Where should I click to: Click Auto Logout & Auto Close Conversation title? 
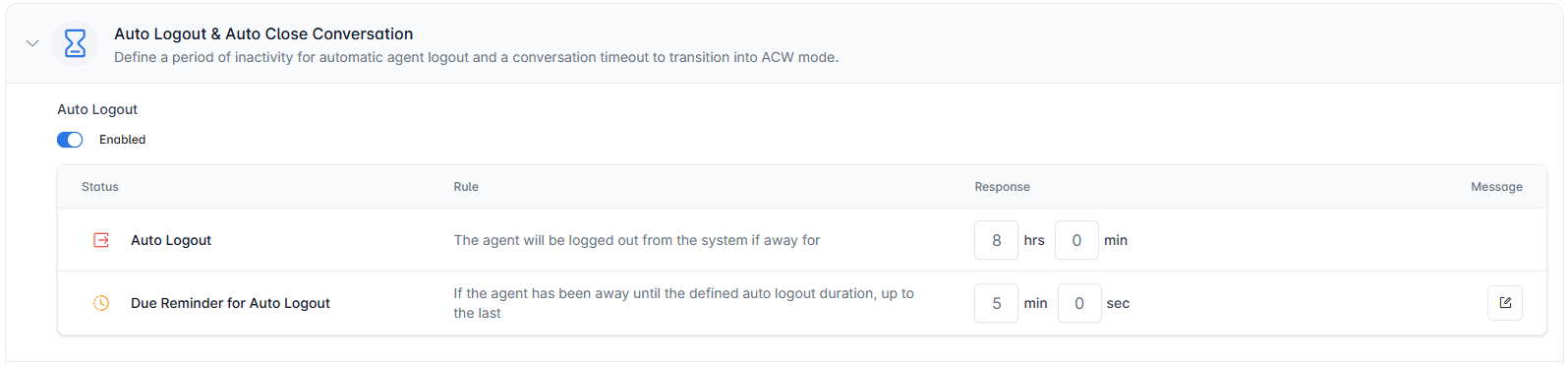click(263, 33)
